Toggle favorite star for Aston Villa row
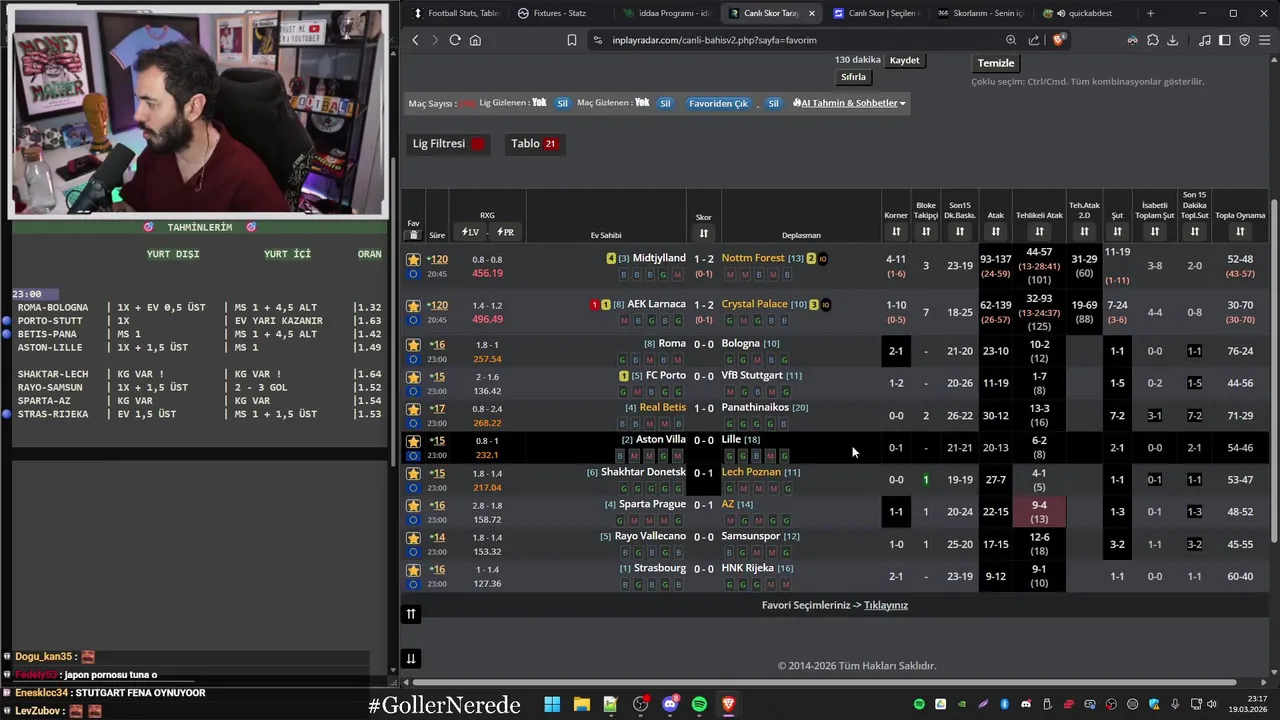This screenshot has width=1280, height=720. coord(413,441)
